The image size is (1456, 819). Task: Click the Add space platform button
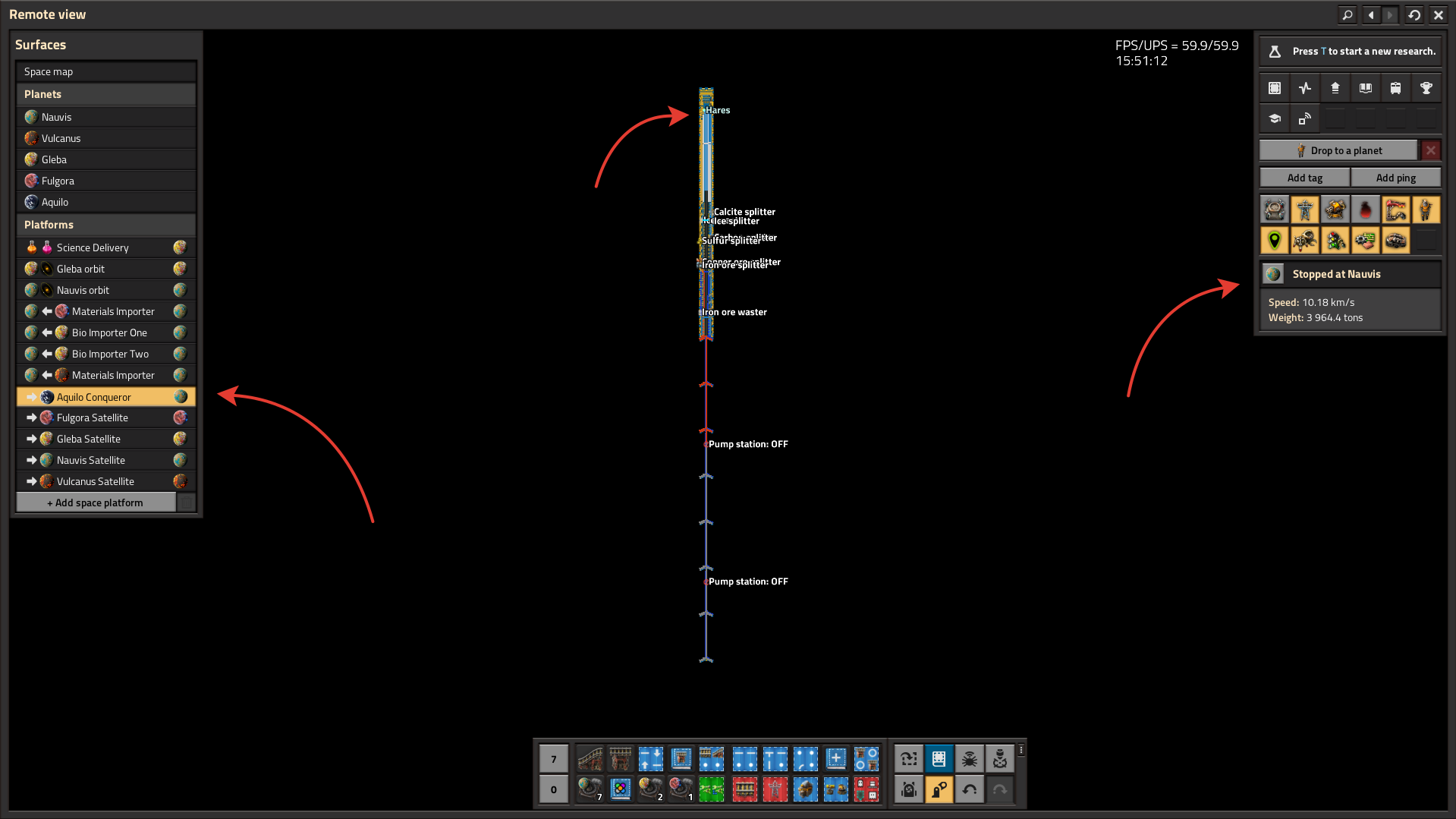coord(96,502)
